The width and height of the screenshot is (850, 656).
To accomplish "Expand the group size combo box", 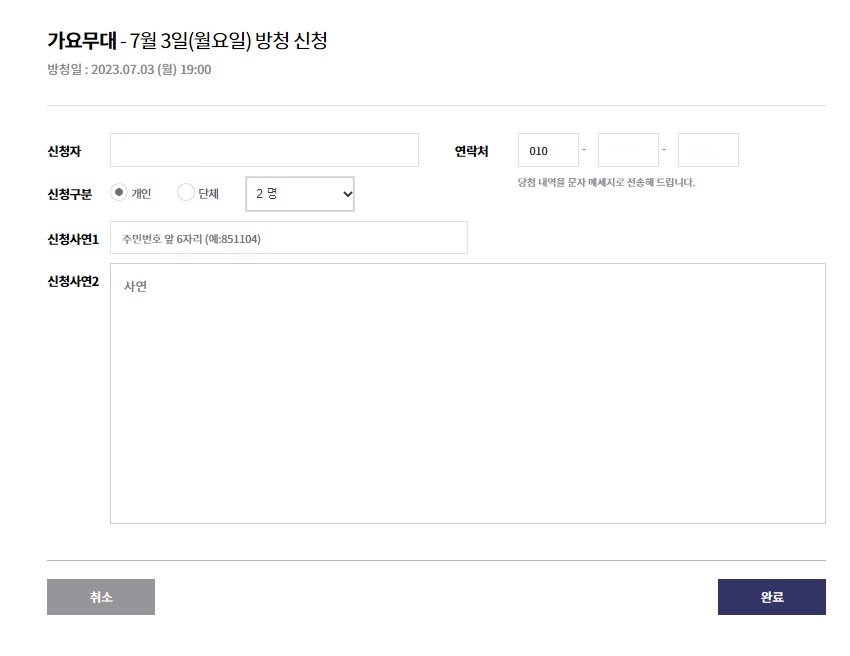I will pyautogui.click(x=299, y=193).
